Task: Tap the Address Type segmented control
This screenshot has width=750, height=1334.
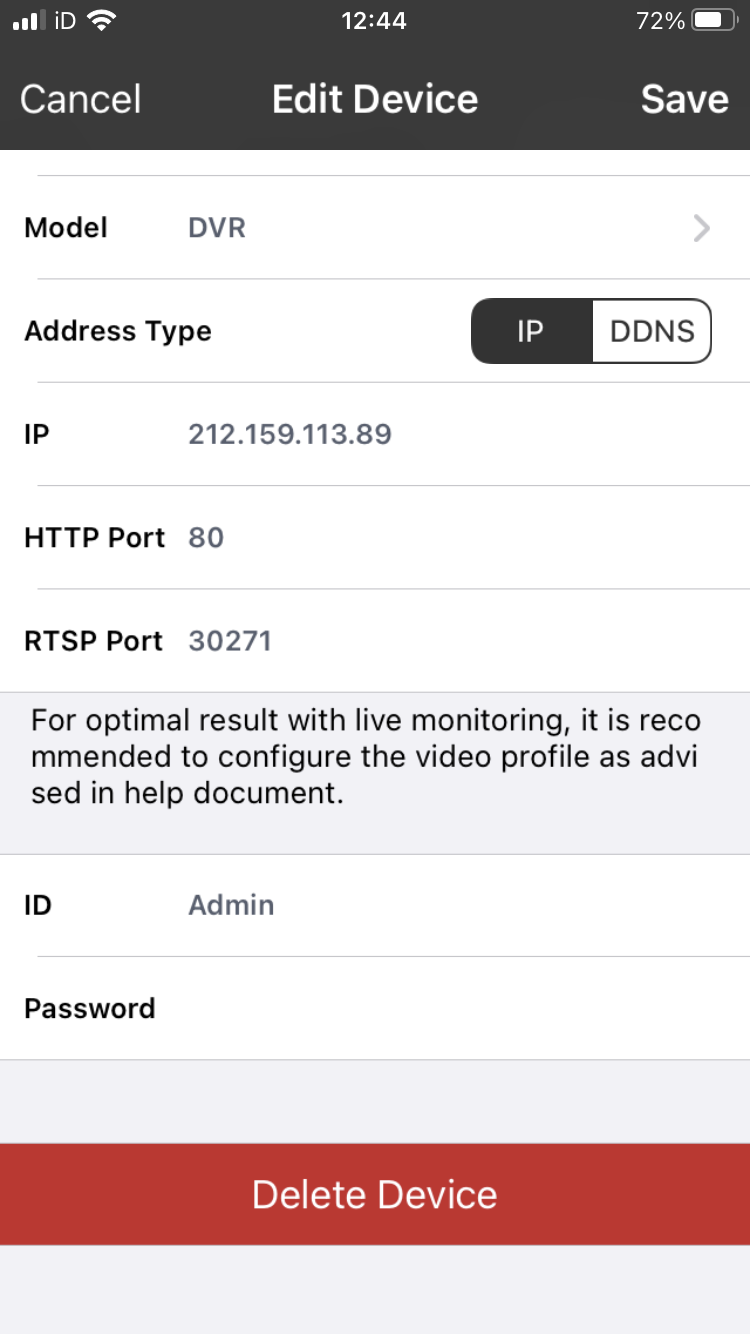Action: (591, 331)
